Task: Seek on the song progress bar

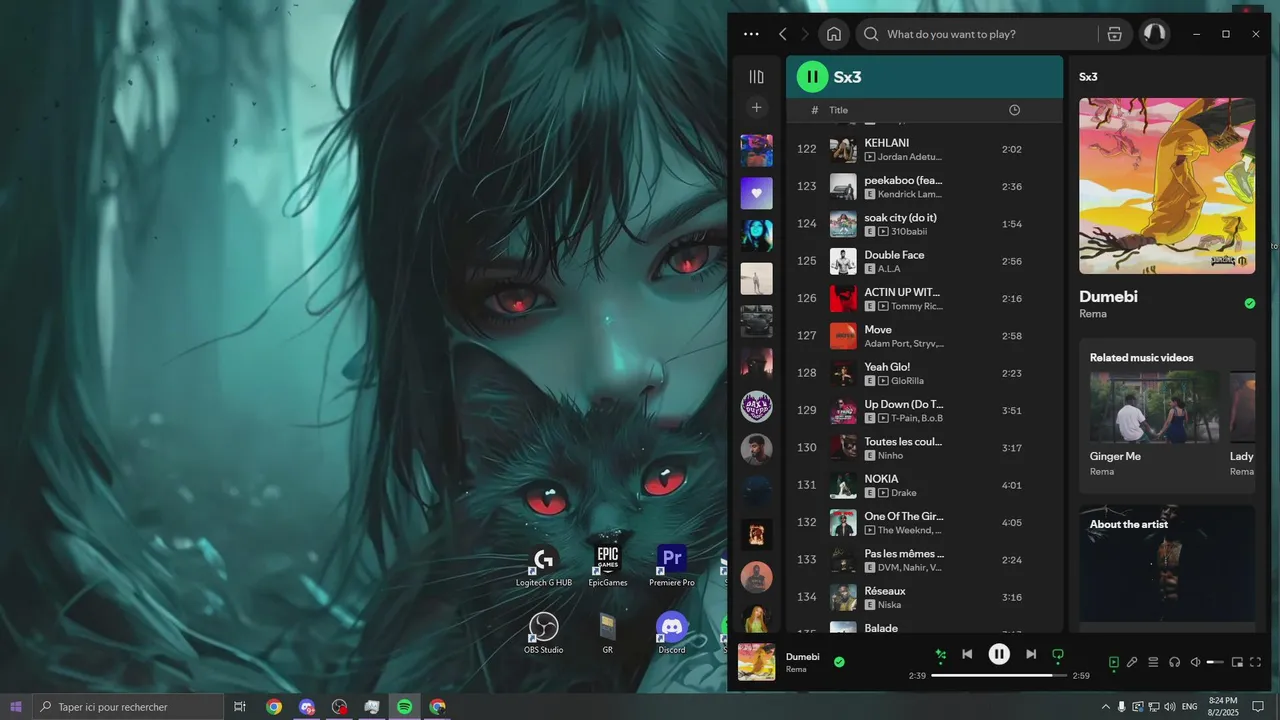Action: pos(998,676)
